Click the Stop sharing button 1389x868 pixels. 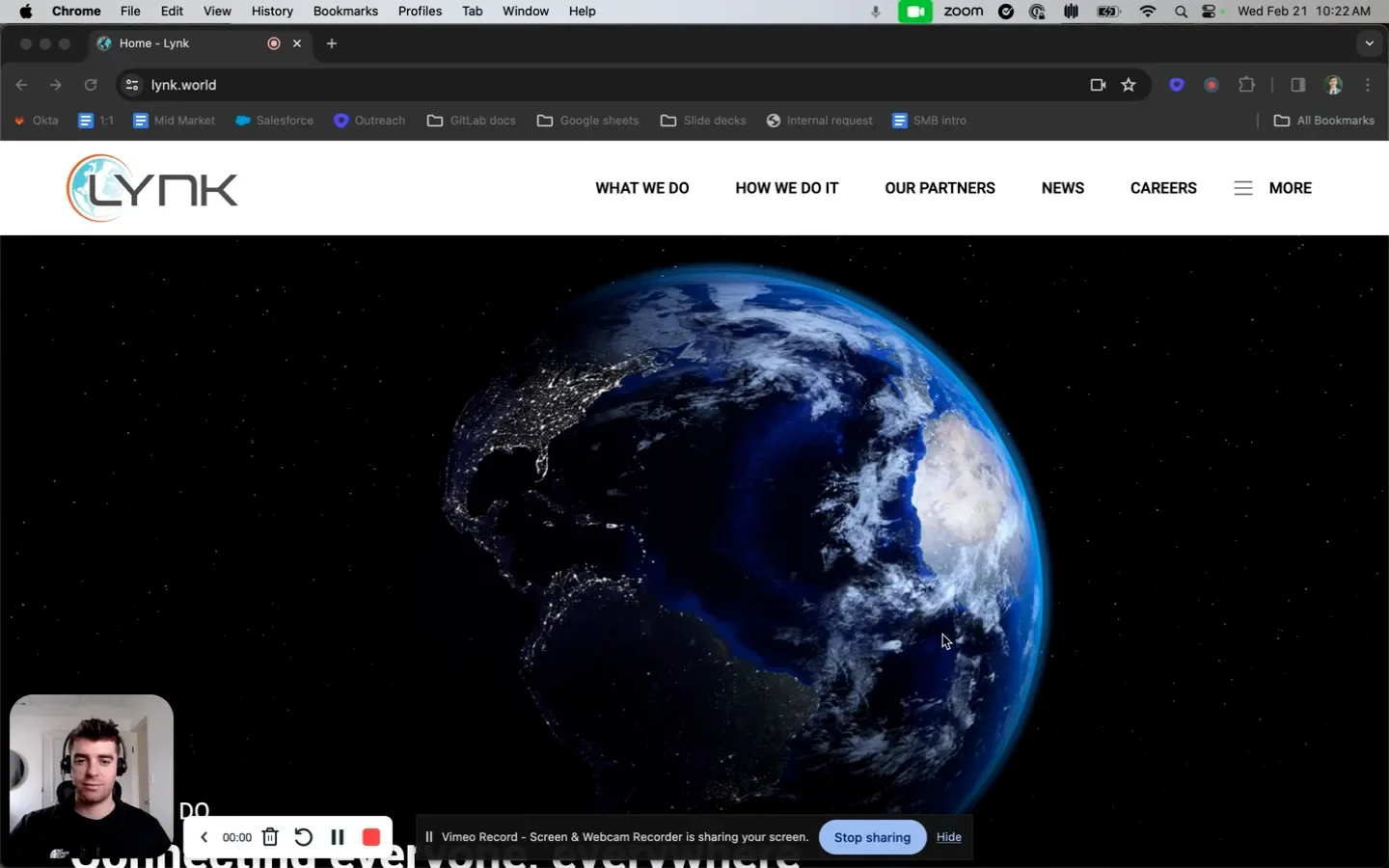click(x=873, y=837)
